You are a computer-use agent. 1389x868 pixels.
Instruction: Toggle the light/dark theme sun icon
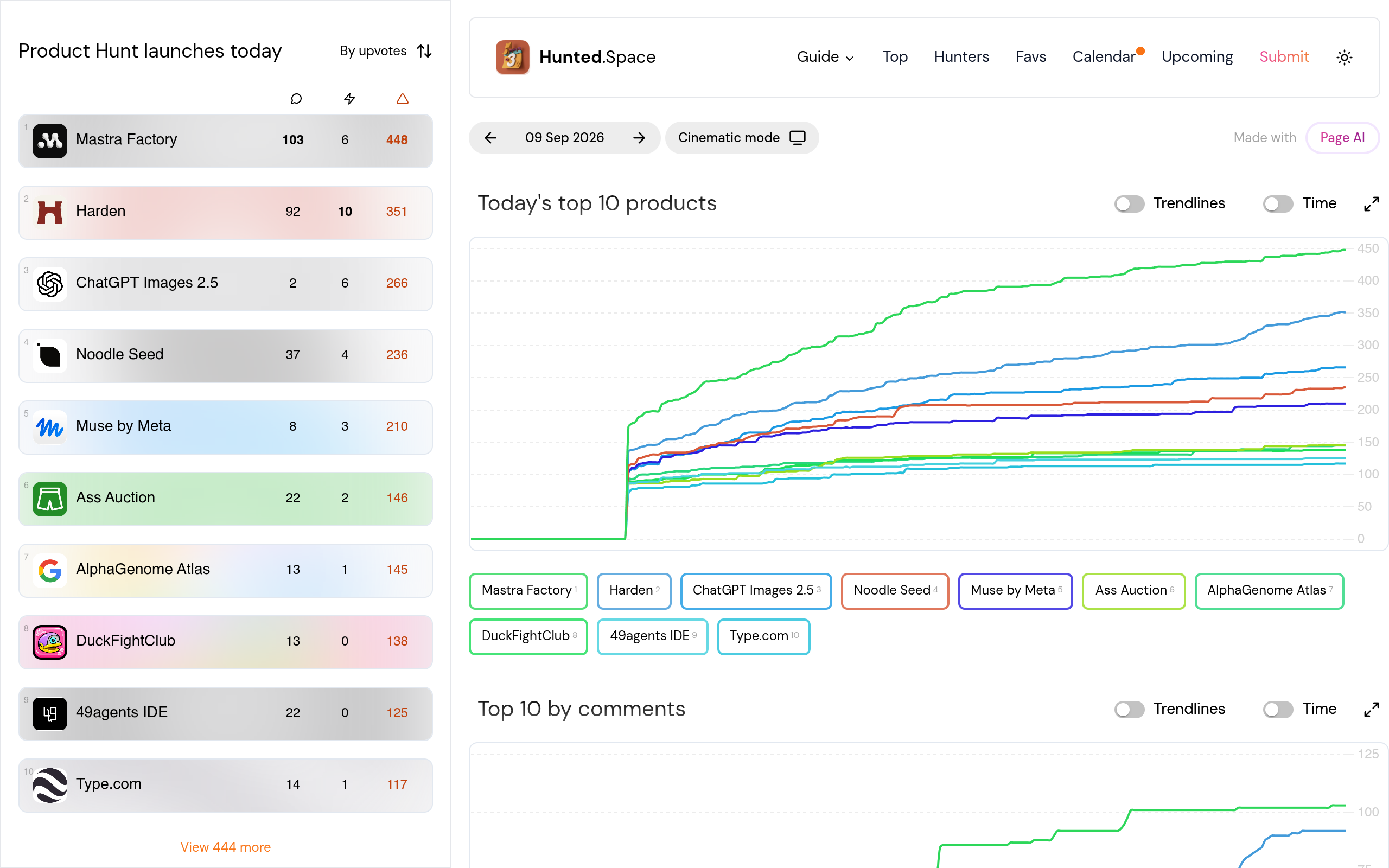click(x=1343, y=57)
